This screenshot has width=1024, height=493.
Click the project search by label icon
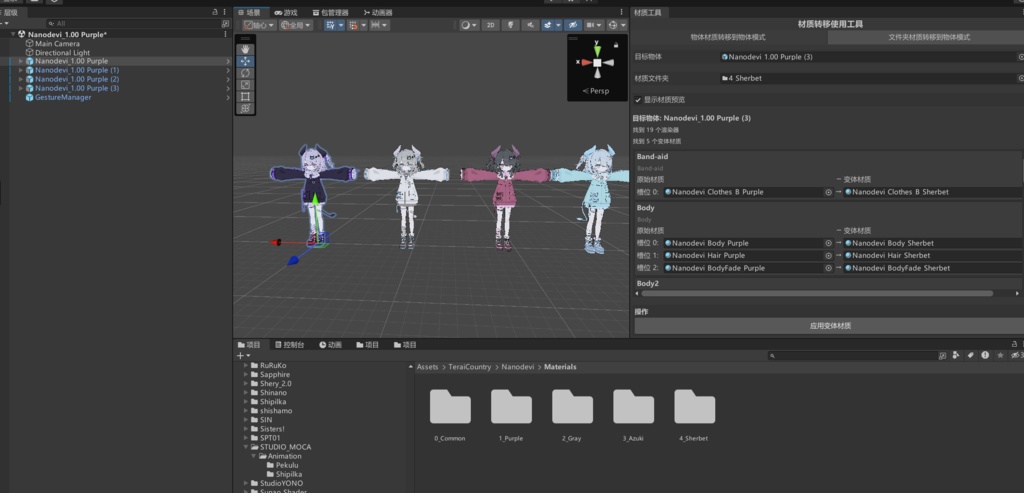pos(970,355)
